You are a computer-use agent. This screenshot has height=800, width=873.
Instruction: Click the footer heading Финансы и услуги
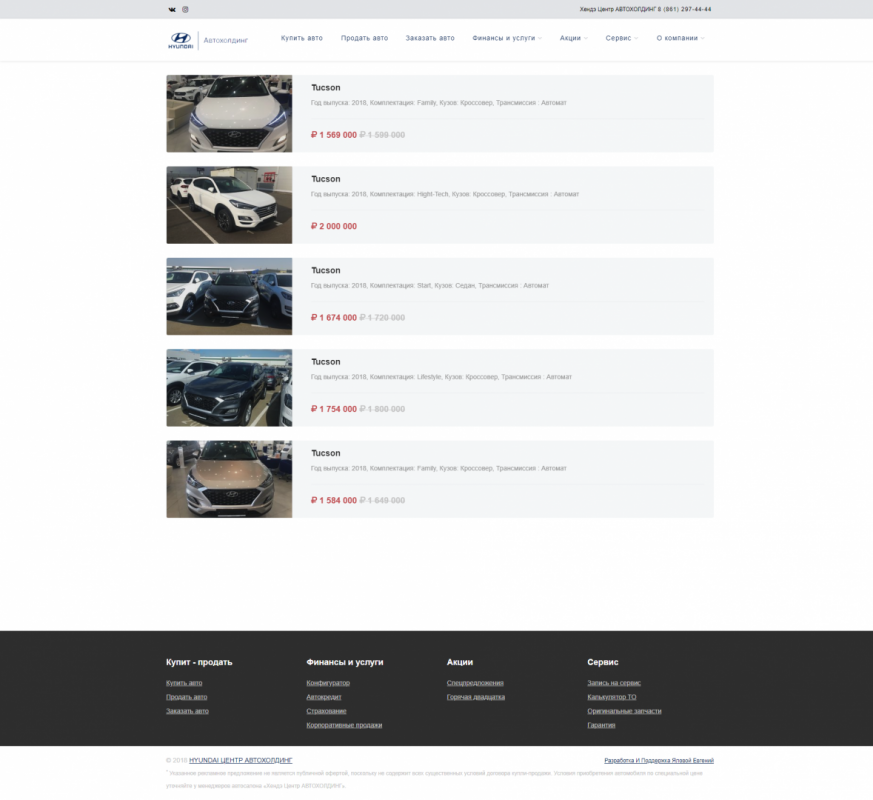point(345,662)
